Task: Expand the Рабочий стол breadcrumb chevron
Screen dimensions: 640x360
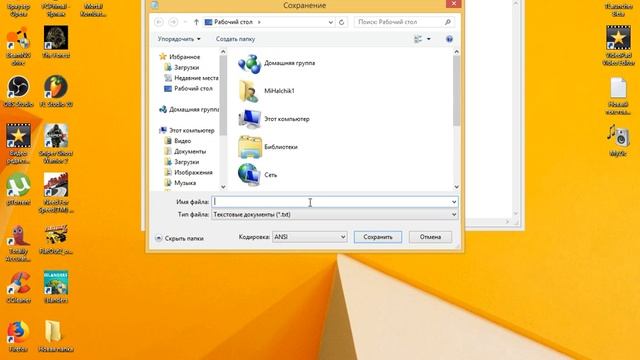Action: (259, 22)
